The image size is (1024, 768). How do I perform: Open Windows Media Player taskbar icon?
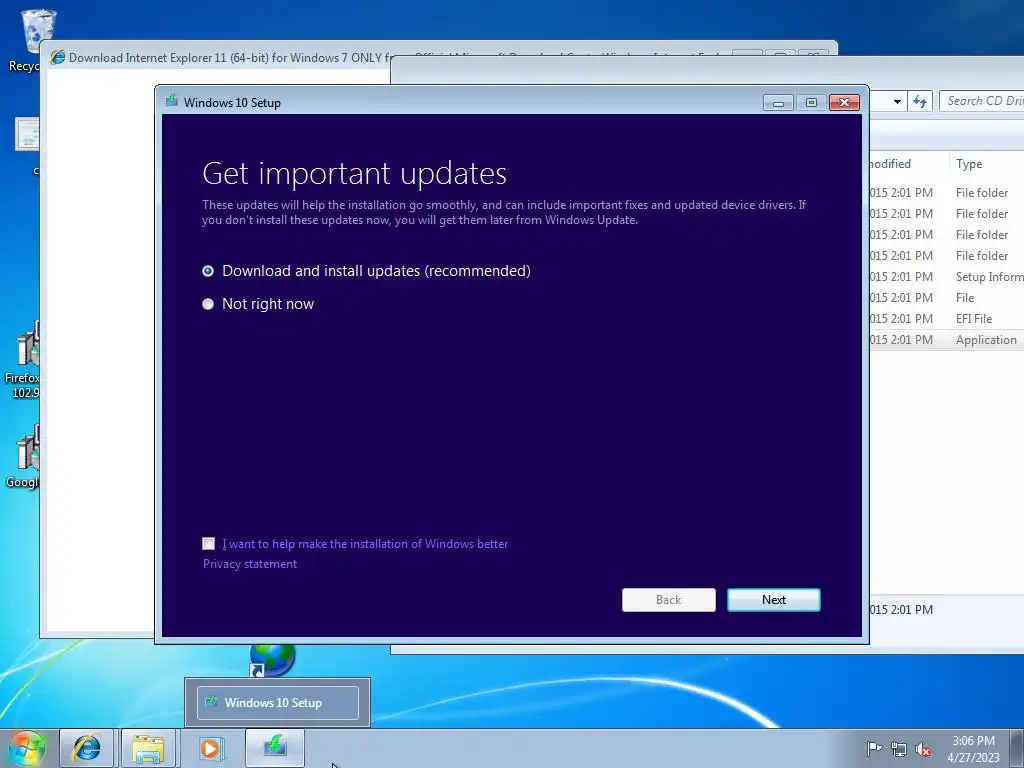[210, 748]
